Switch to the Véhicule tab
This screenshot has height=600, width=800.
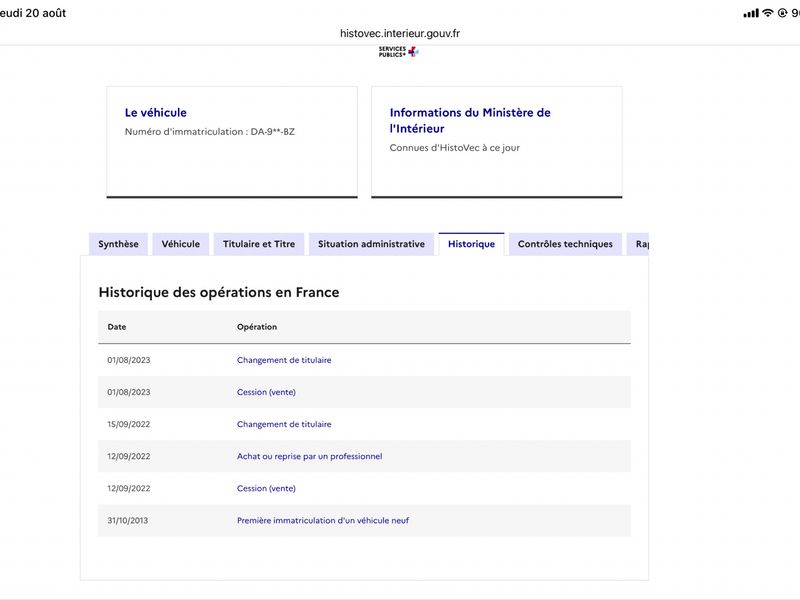click(181, 244)
